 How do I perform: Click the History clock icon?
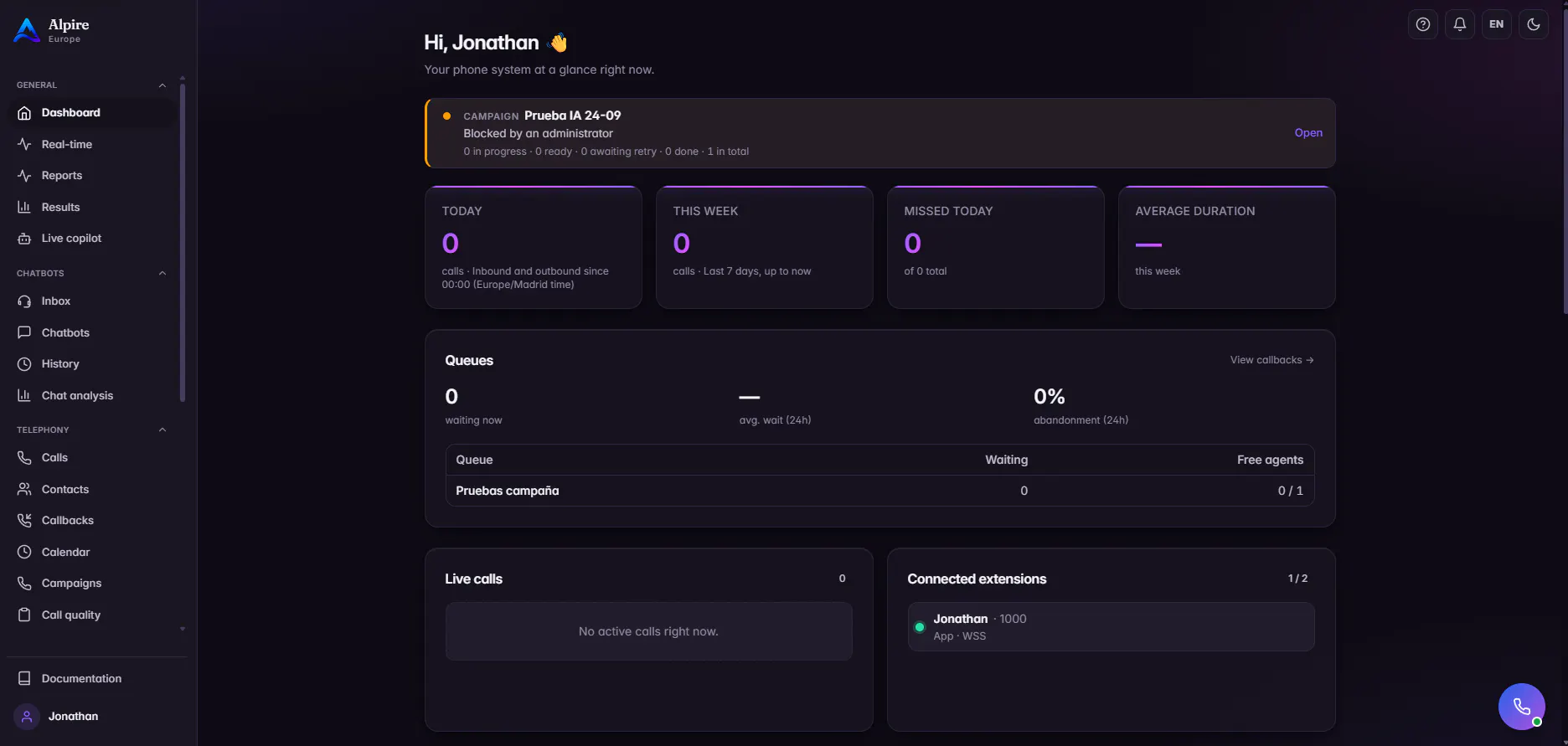(x=24, y=364)
